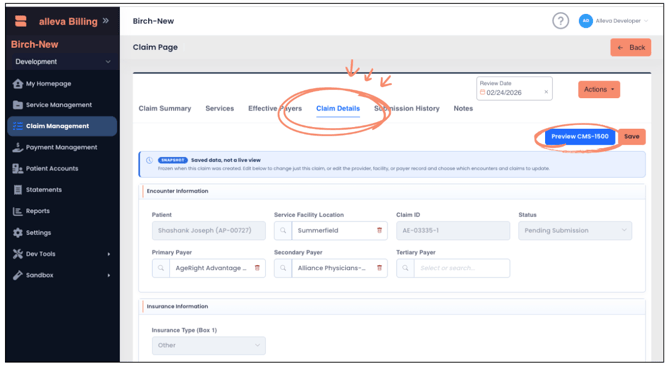Click the calendar icon in Review Date
The image size is (670, 369).
[482, 92]
